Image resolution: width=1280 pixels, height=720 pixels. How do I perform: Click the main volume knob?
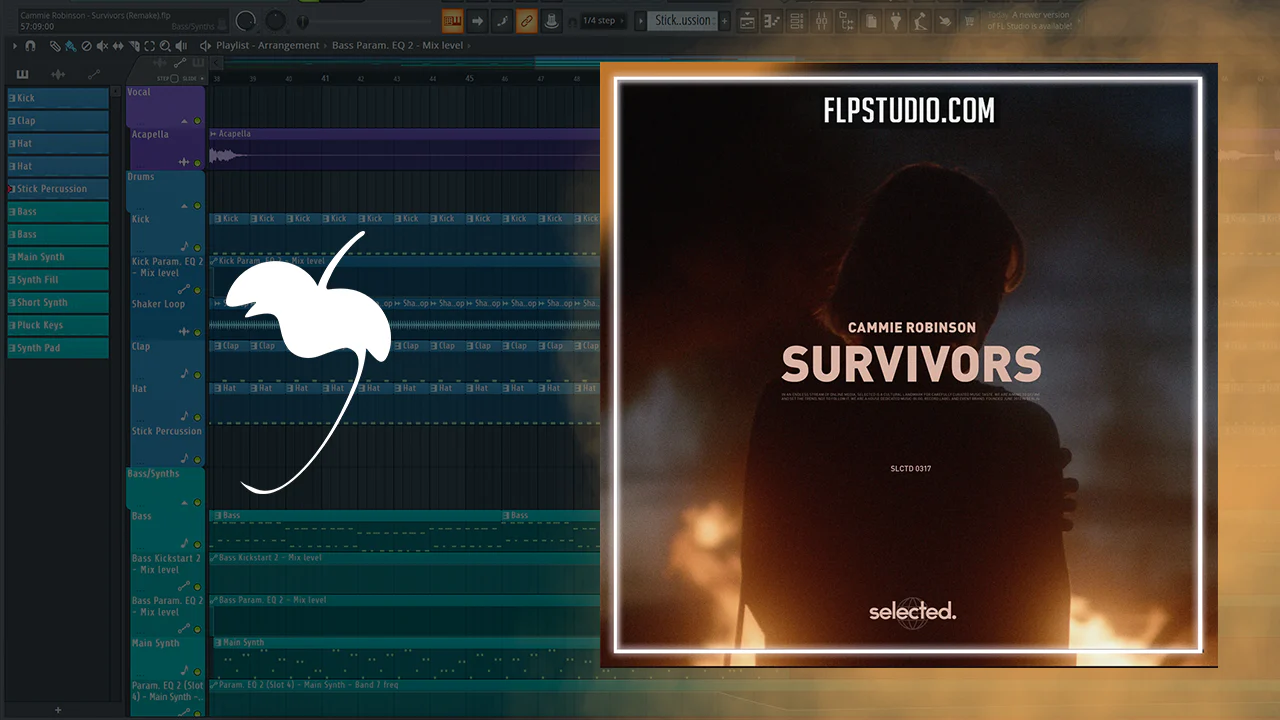click(245, 19)
